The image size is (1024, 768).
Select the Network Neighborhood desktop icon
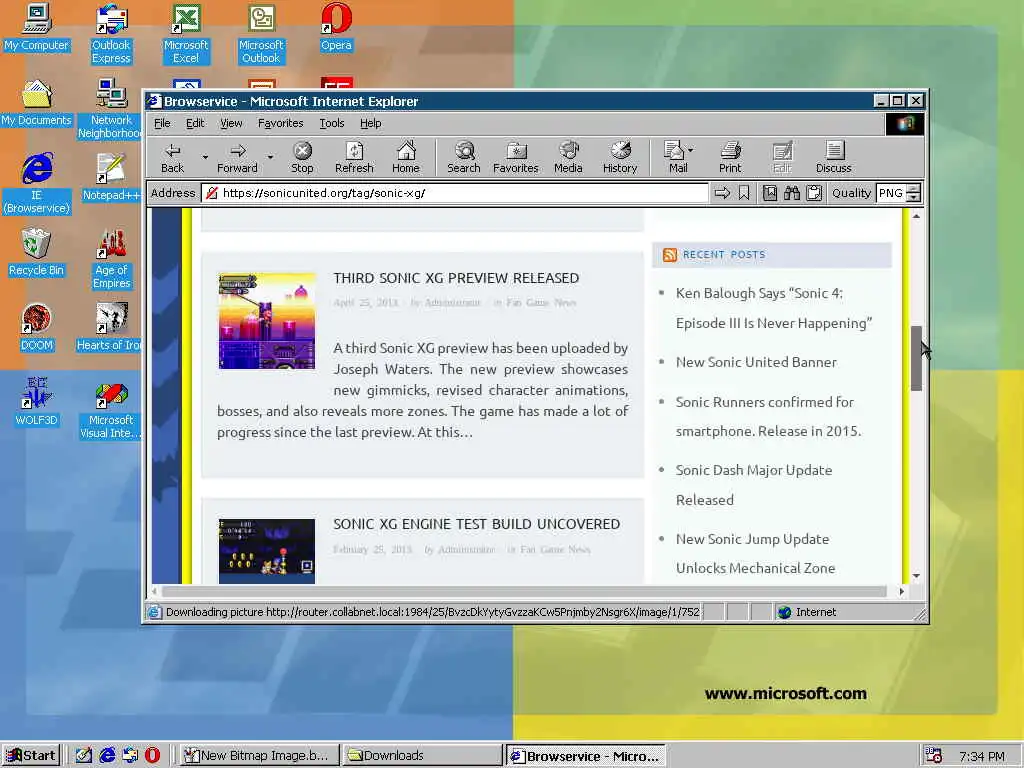[x=109, y=109]
